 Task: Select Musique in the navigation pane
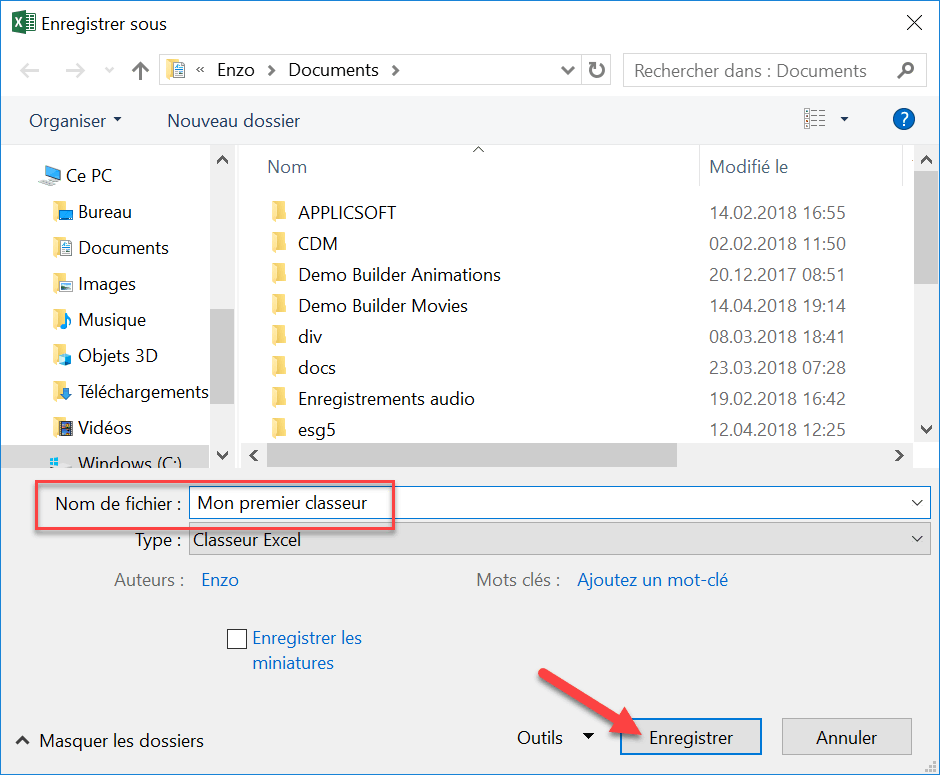[x=111, y=320]
